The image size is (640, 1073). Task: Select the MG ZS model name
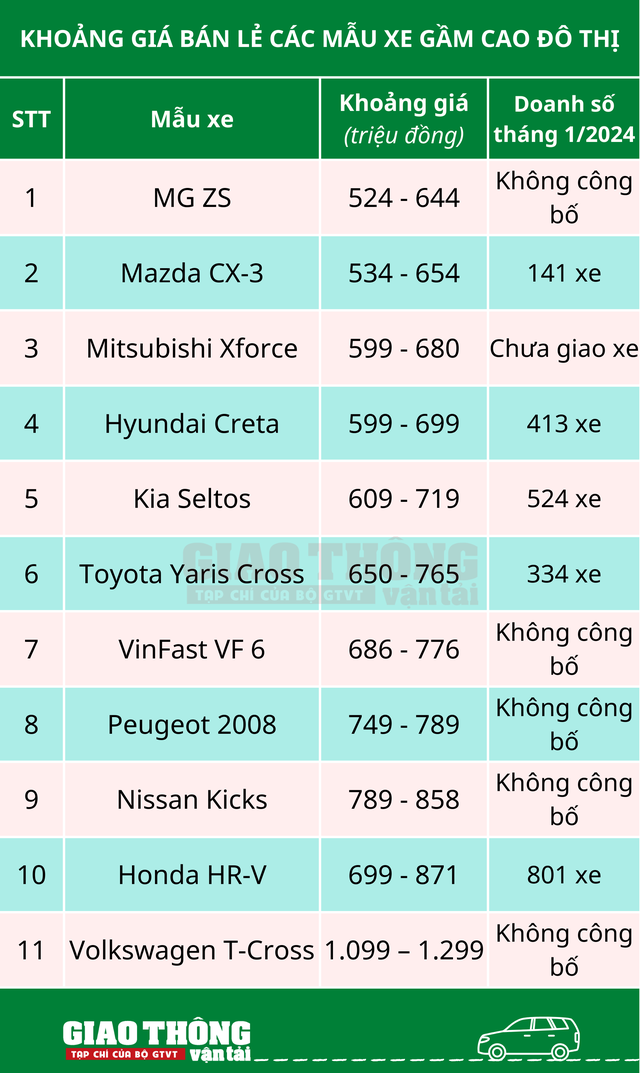(192, 198)
